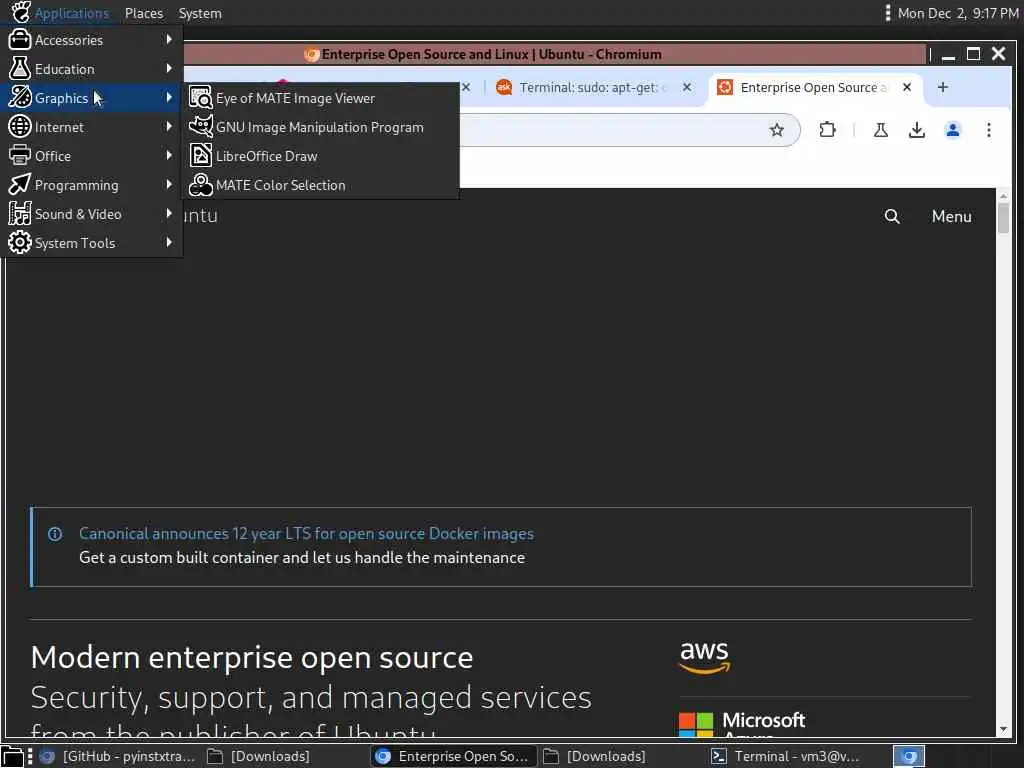Open the Ubuntu site Menu
Image resolution: width=1024 pixels, height=768 pixels.
(x=952, y=216)
